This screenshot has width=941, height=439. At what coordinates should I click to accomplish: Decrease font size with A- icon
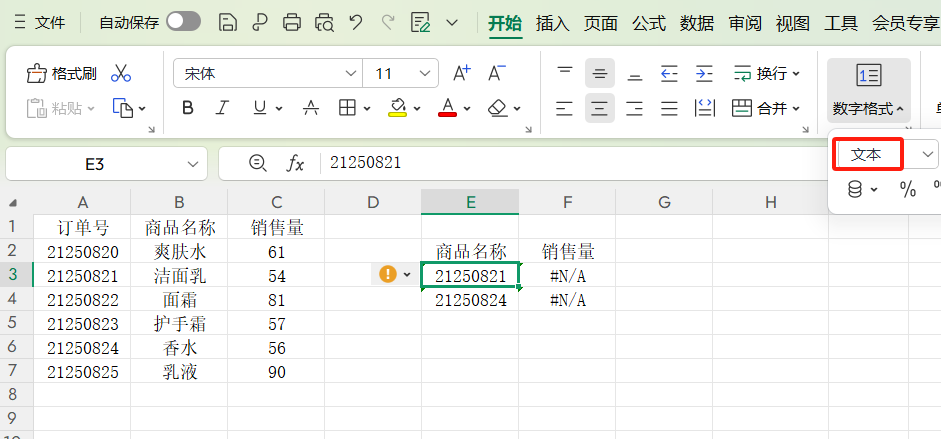pos(497,73)
